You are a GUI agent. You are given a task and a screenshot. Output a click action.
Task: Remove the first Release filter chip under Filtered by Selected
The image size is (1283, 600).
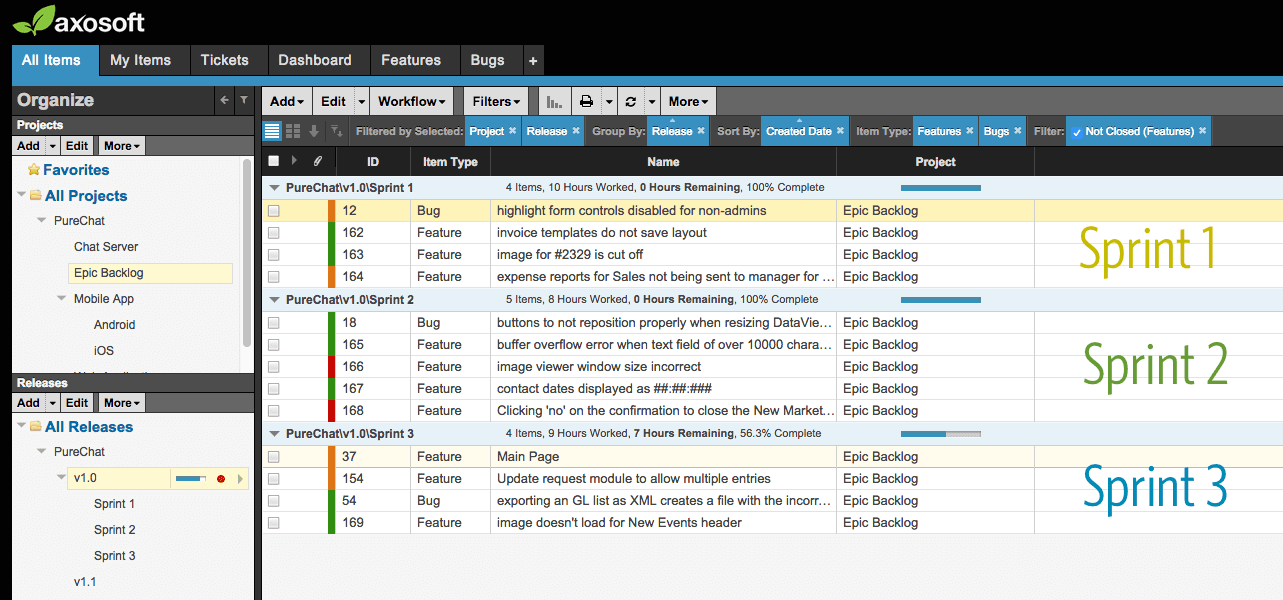576,131
